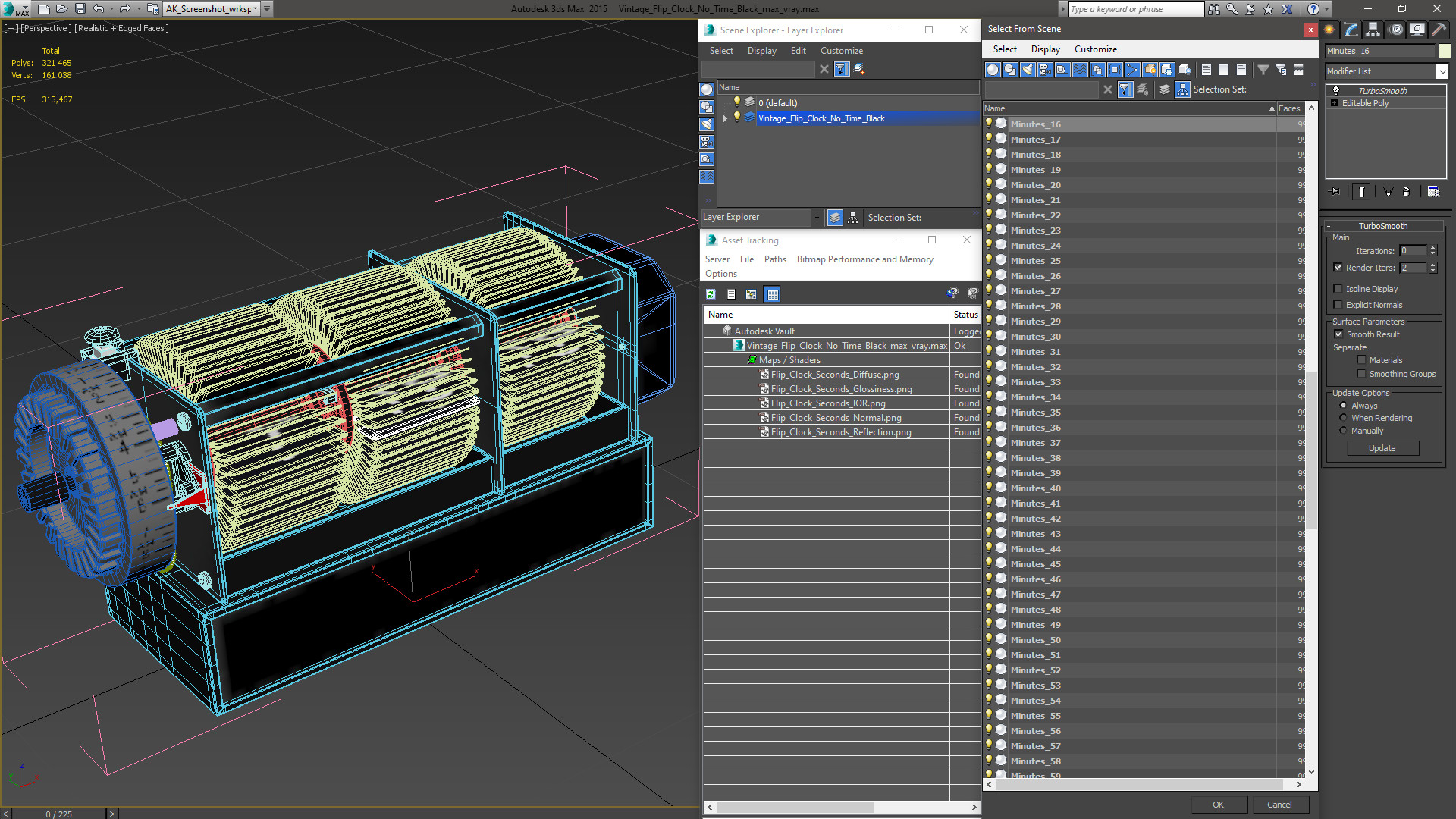Open Select menu in Scene Explorer
1456x819 pixels.
click(721, 51)
